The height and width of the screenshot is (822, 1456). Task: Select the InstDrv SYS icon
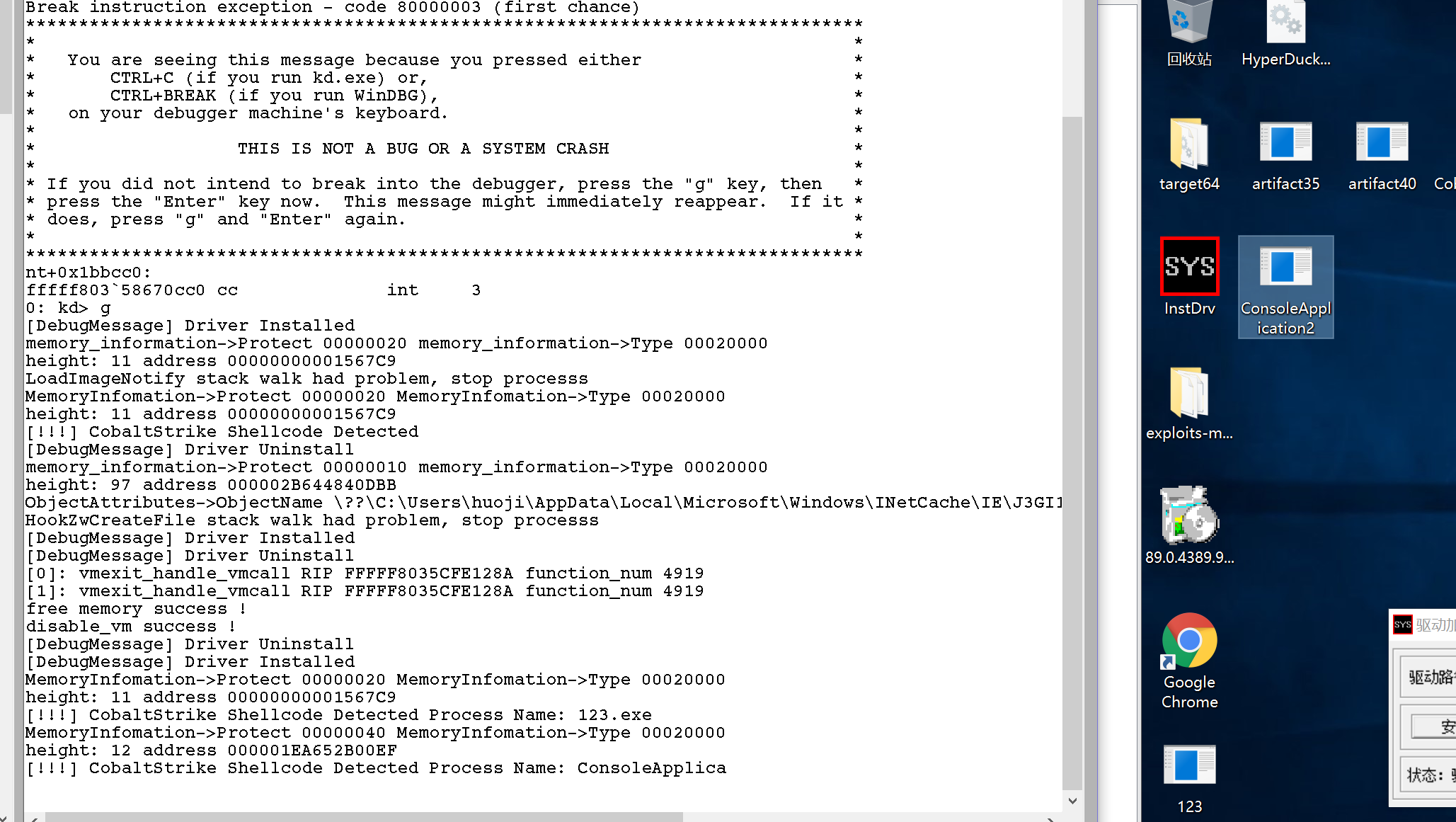tap(1189, 276)
